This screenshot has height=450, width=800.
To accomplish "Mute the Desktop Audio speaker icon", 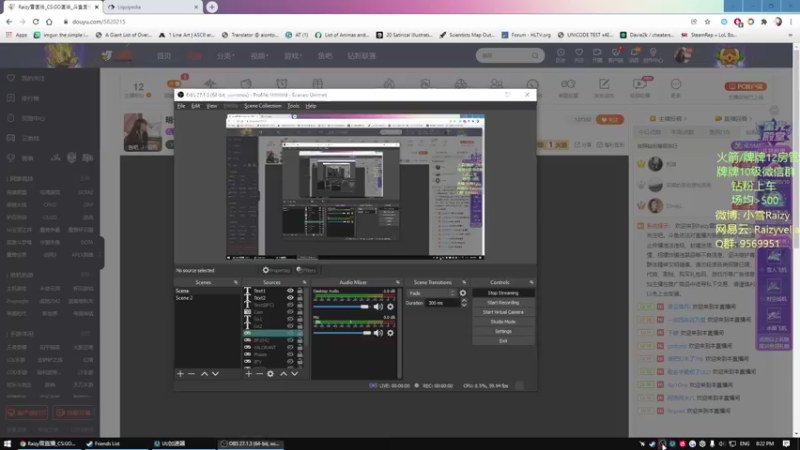I will tap(378, 307).
